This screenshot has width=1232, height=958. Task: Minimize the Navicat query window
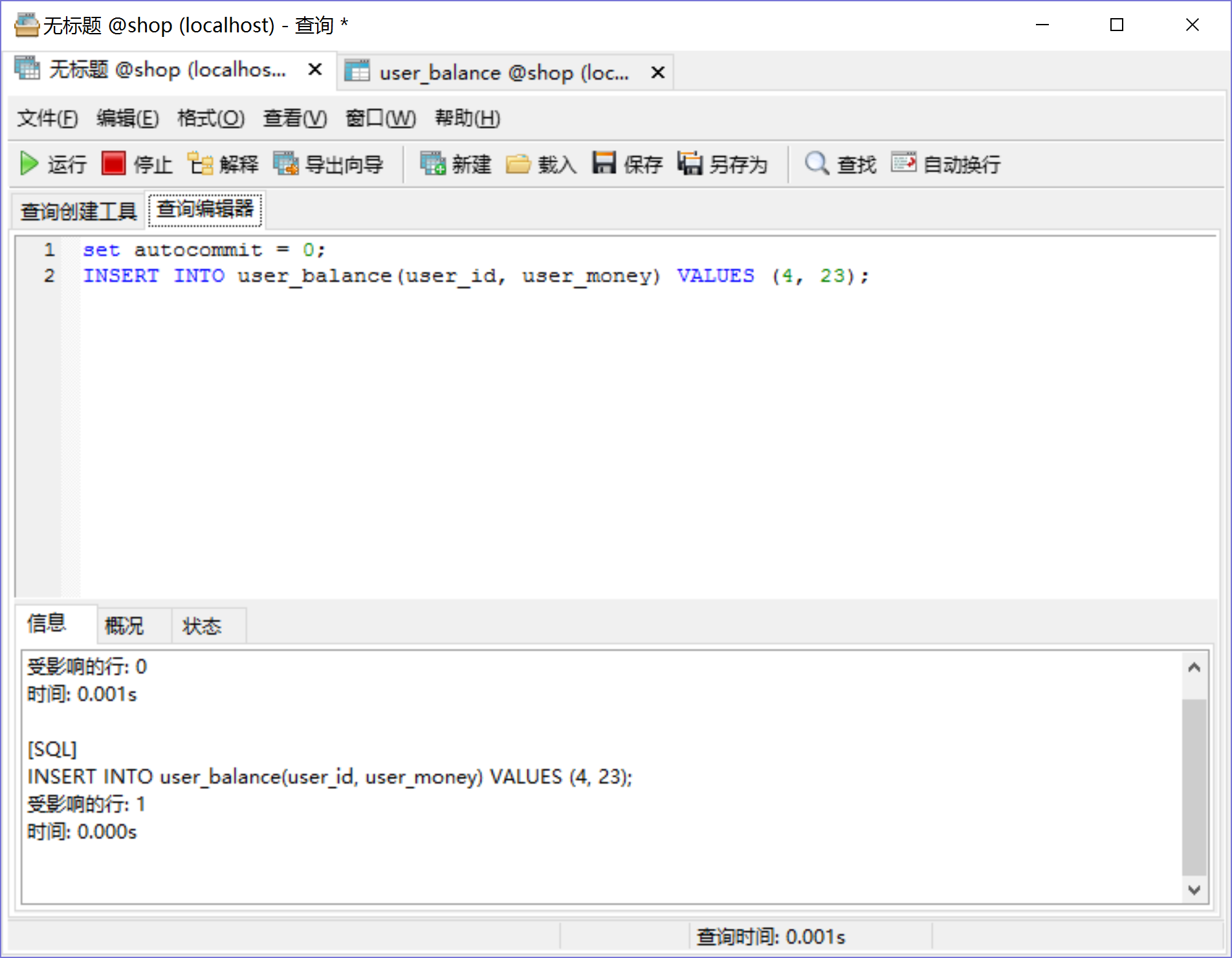(1042, 25)
